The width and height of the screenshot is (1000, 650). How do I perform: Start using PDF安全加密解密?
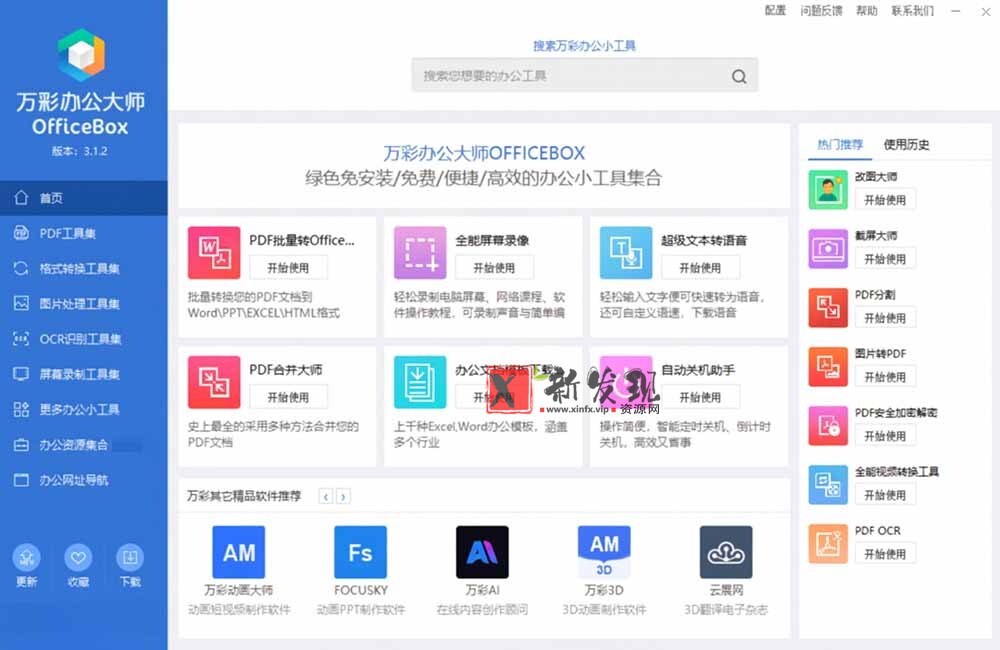pos(885,436)
